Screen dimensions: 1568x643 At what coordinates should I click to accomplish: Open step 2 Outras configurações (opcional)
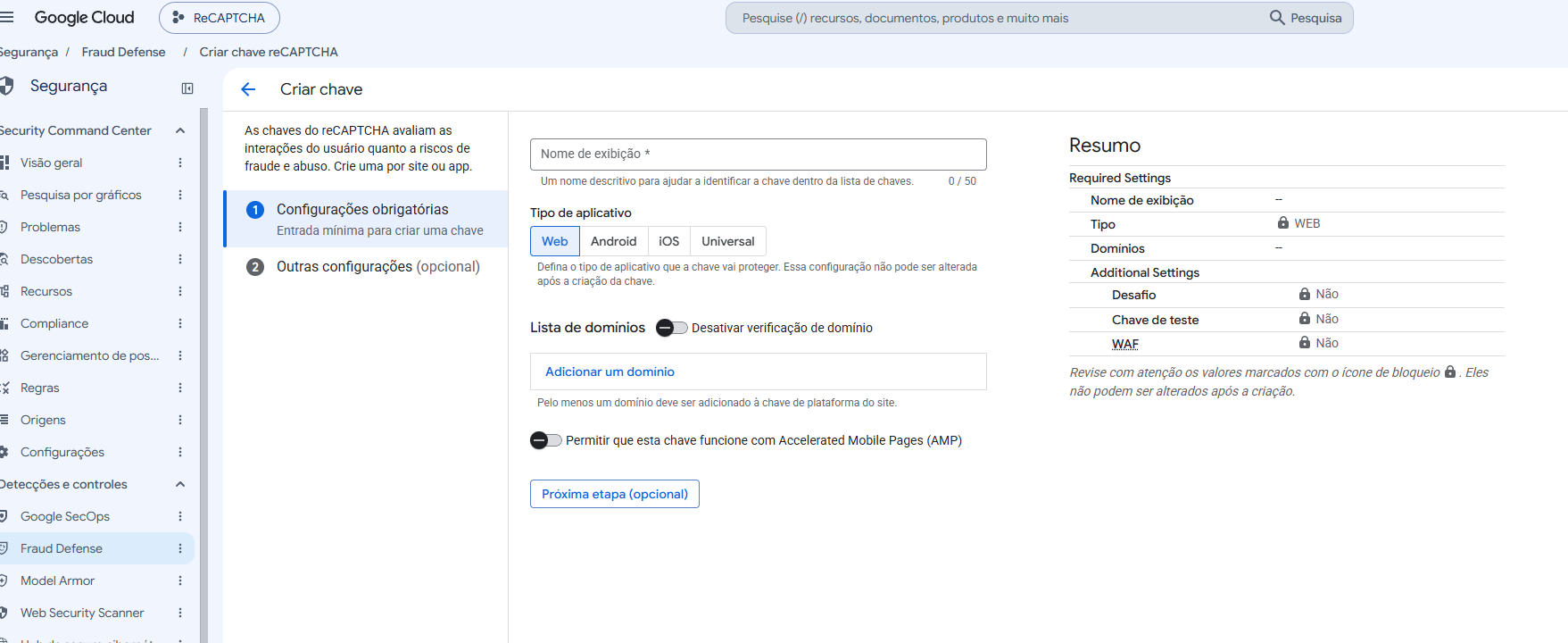366,266
